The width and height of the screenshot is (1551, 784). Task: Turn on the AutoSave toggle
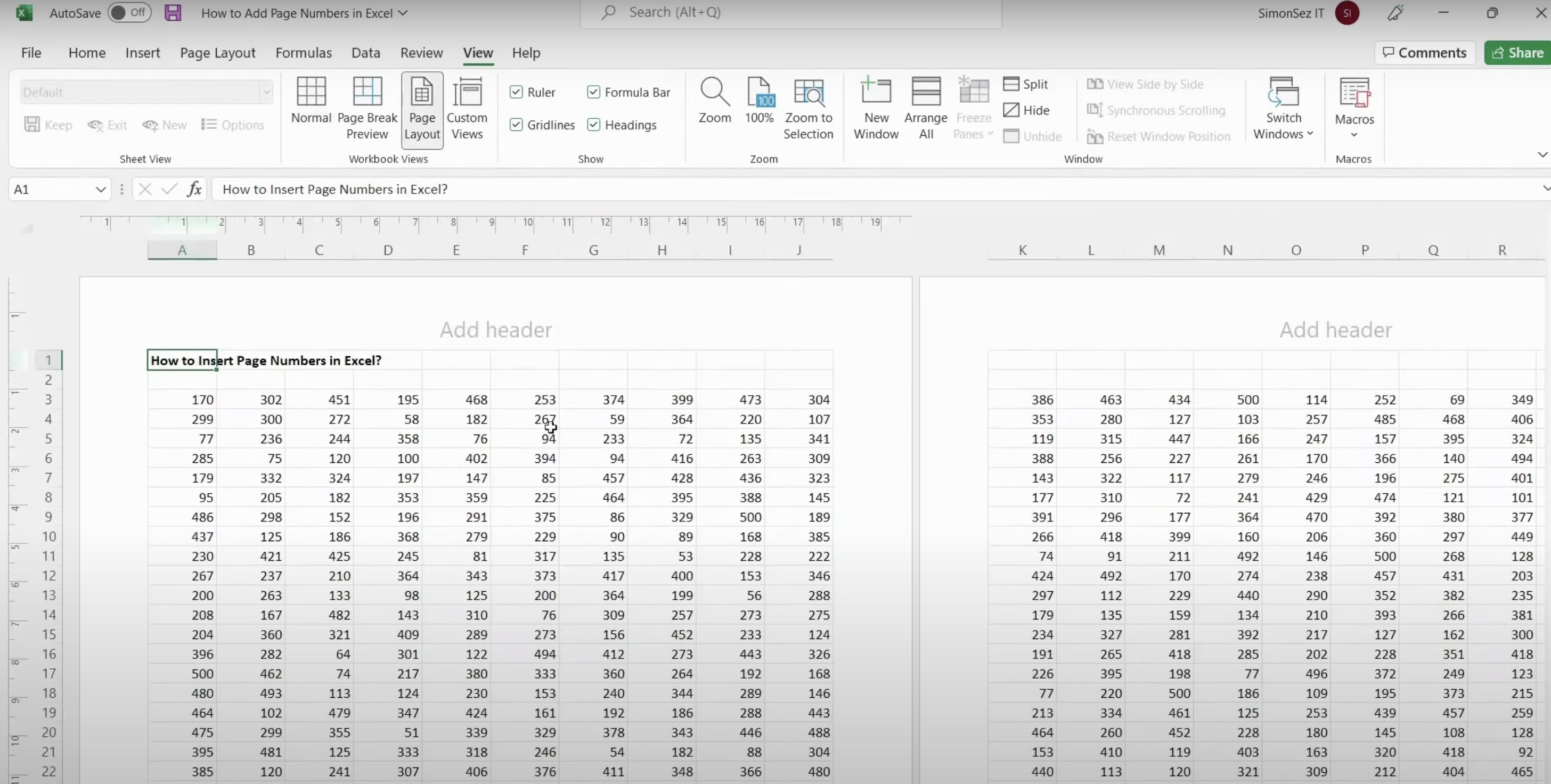(129, 13)
